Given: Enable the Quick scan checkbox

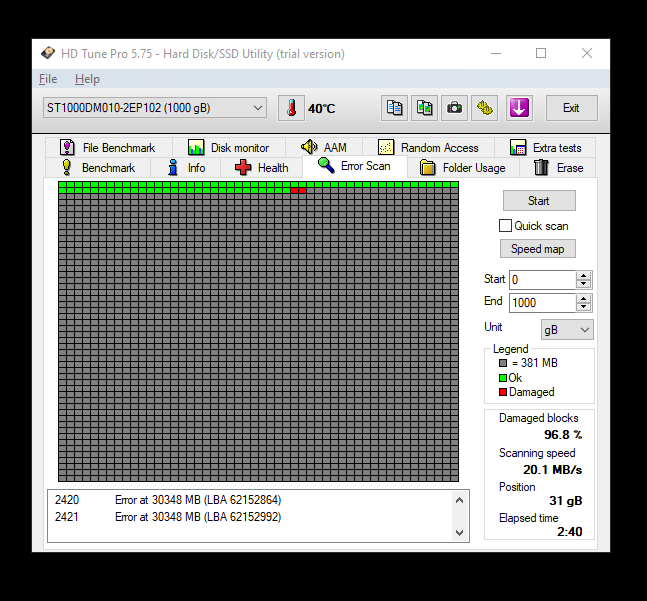Looking at the screenshot, I should [x=505, y=226].
